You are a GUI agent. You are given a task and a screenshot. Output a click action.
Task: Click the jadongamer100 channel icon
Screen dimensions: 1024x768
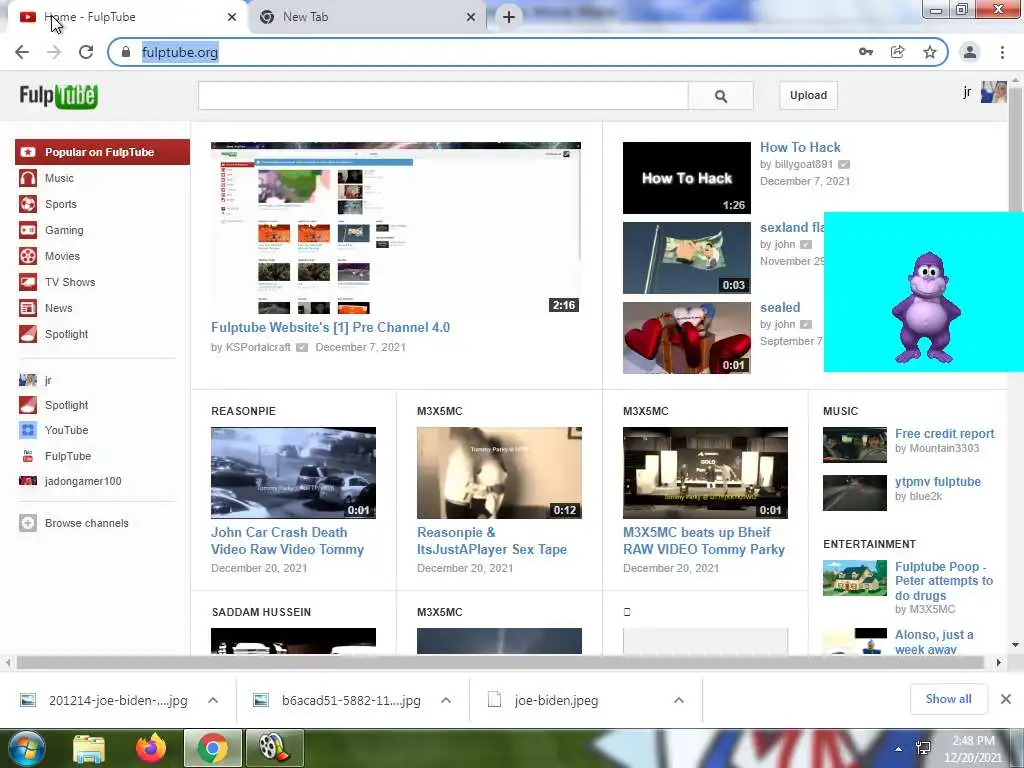(x=27, y=481)
